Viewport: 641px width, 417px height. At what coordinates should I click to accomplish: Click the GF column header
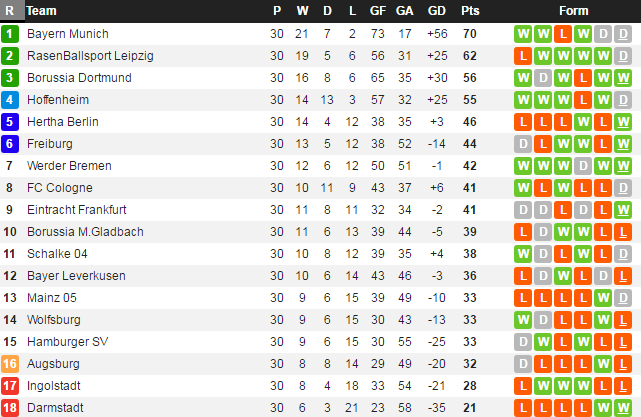(377, 11)
